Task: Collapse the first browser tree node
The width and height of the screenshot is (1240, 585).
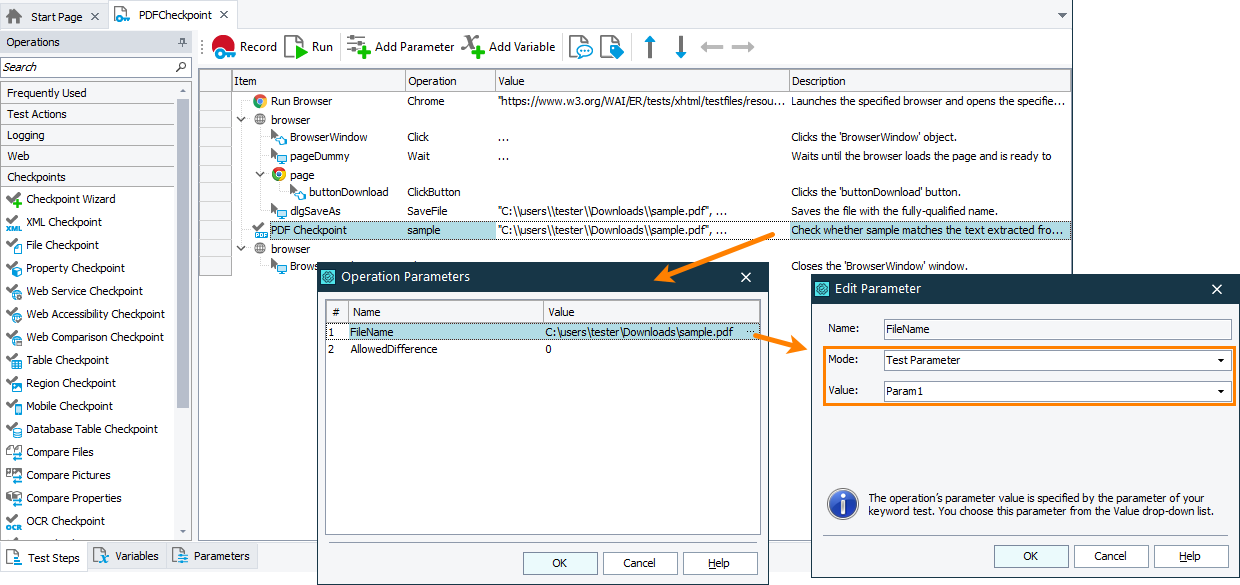Action: 241,120
